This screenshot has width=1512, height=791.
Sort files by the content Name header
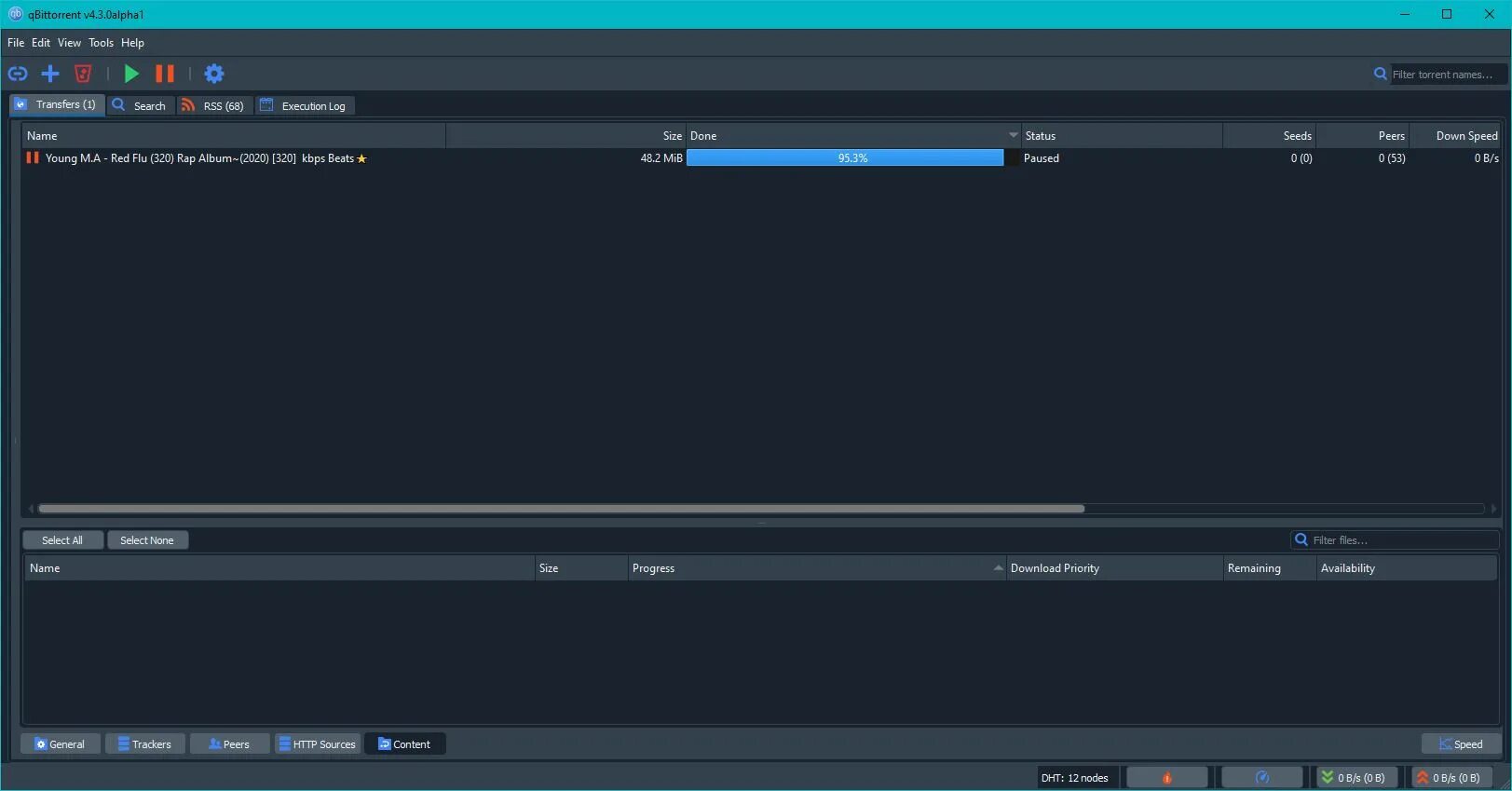click(x=279, y=568)
